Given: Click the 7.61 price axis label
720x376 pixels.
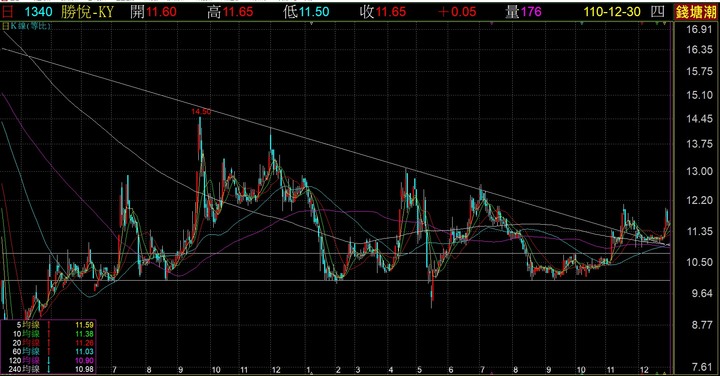Looking at the screenshot, I should pos(702,366).
